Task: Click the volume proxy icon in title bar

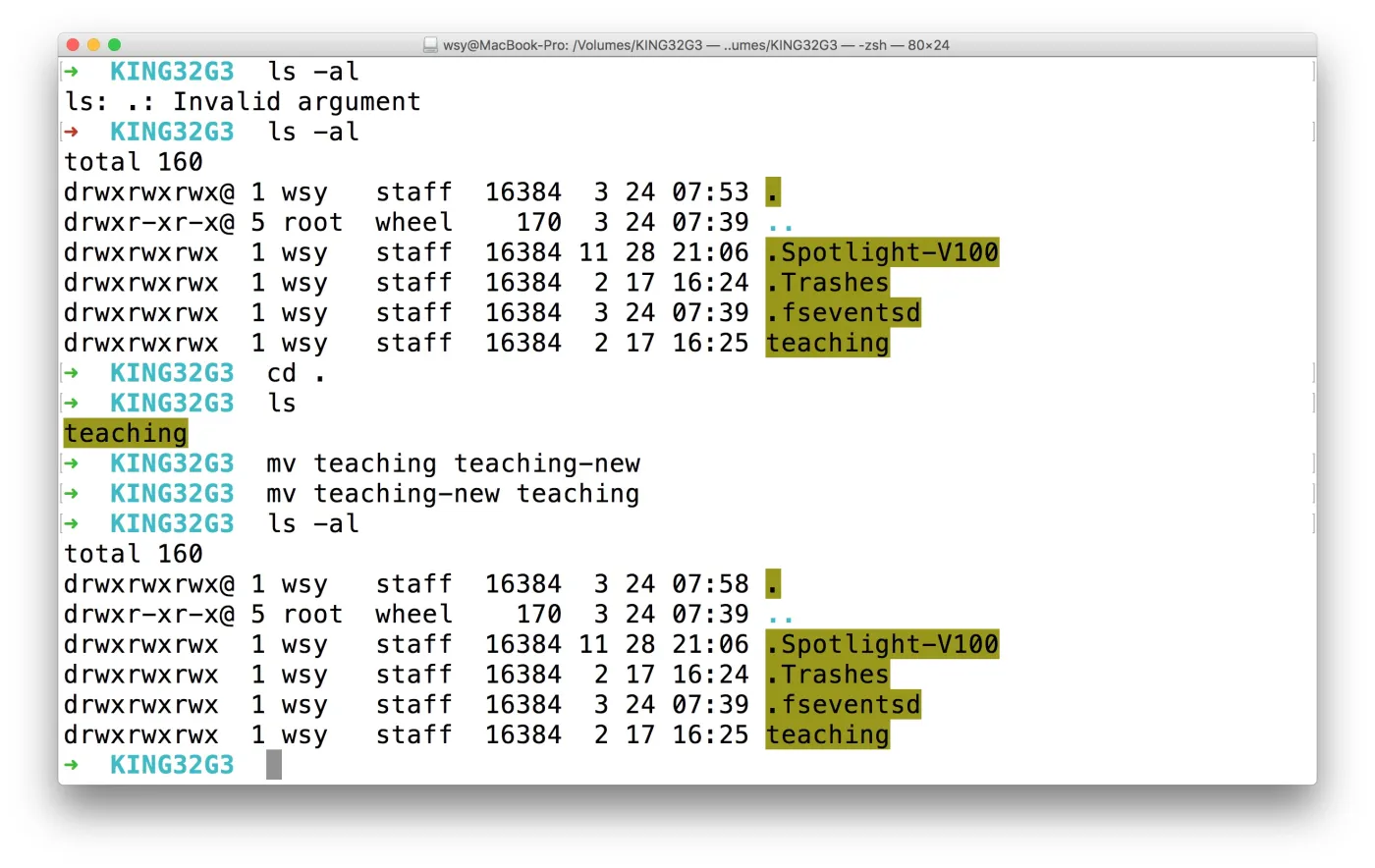Action: [x=430, y=45]
